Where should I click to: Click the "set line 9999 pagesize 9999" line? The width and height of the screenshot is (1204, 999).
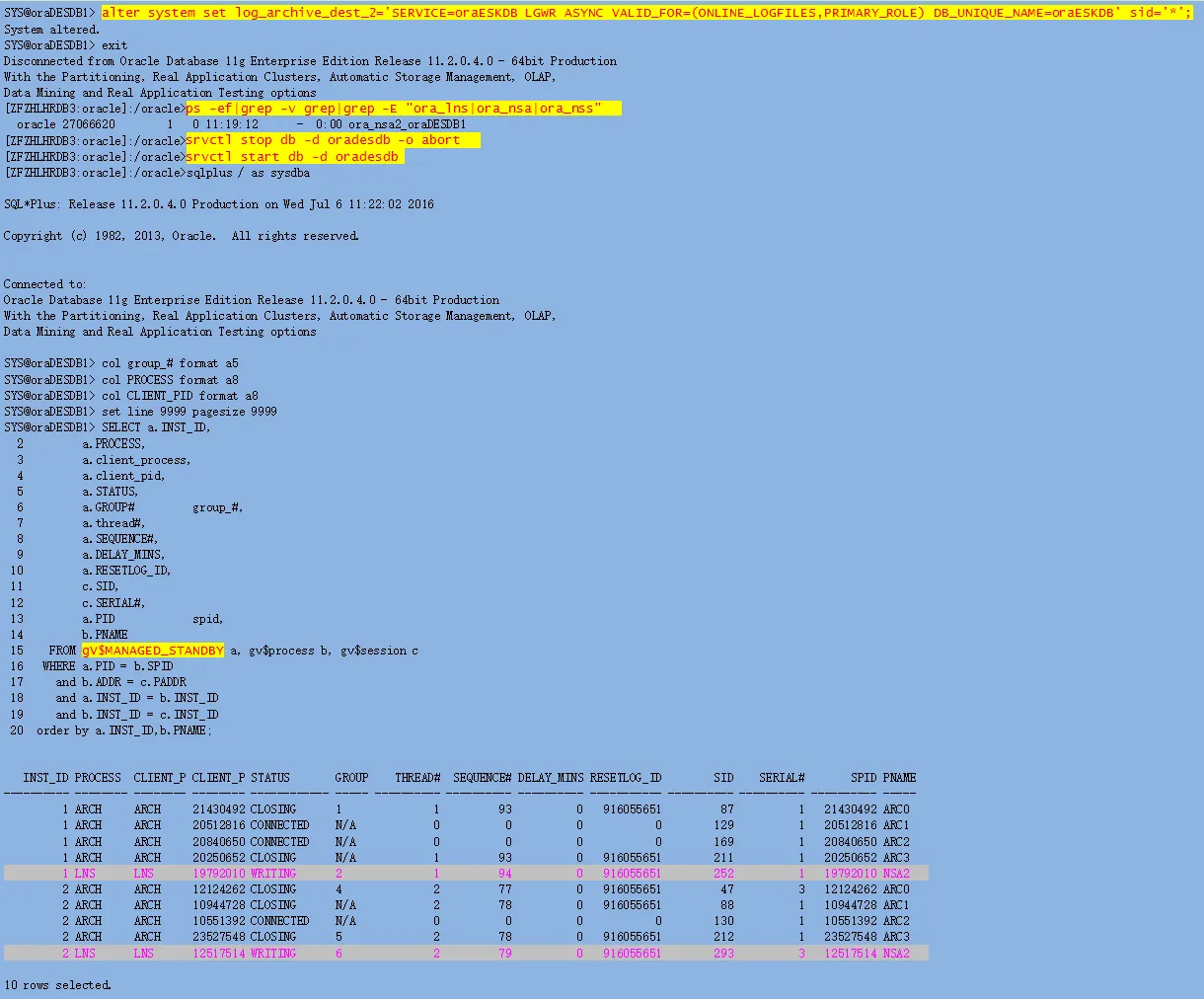(x=188, y=412)
